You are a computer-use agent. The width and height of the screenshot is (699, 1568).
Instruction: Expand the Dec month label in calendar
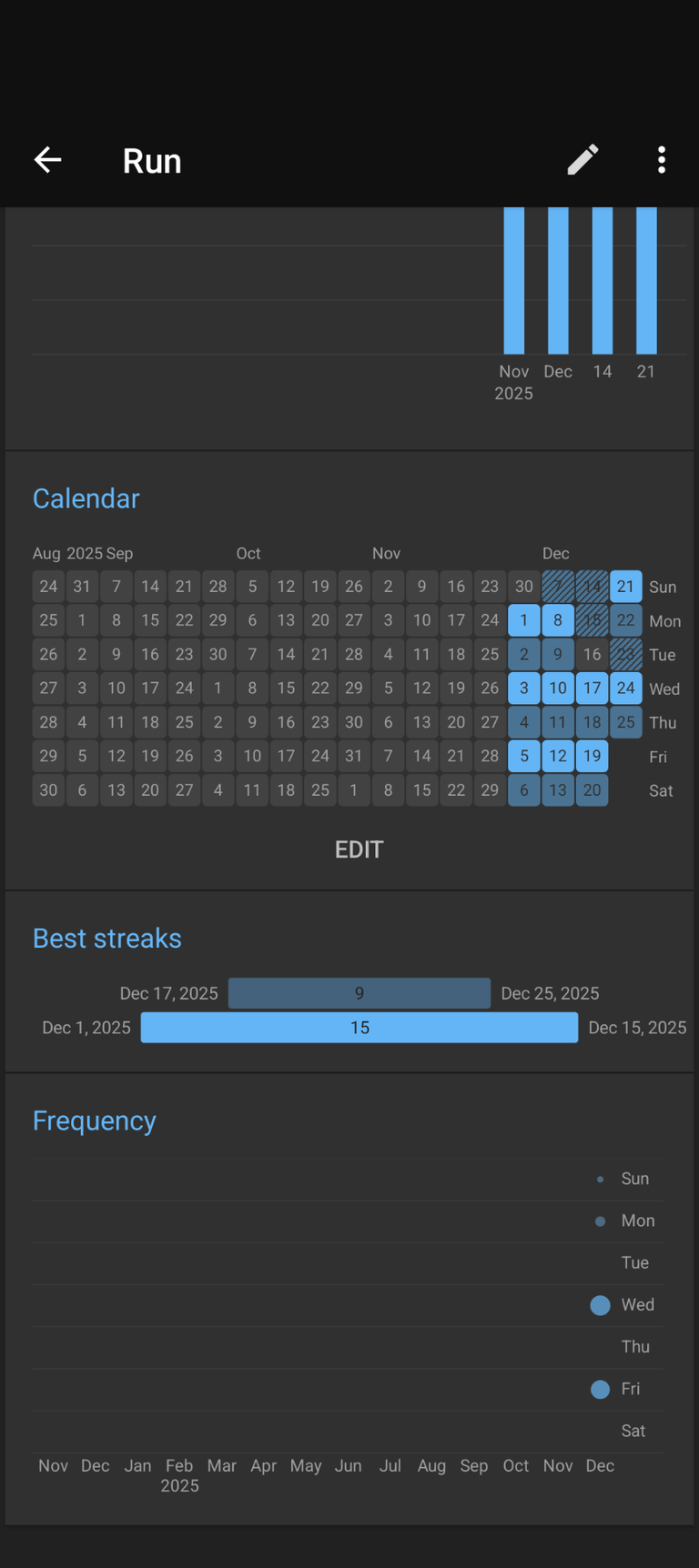click(x=556, y=553)
